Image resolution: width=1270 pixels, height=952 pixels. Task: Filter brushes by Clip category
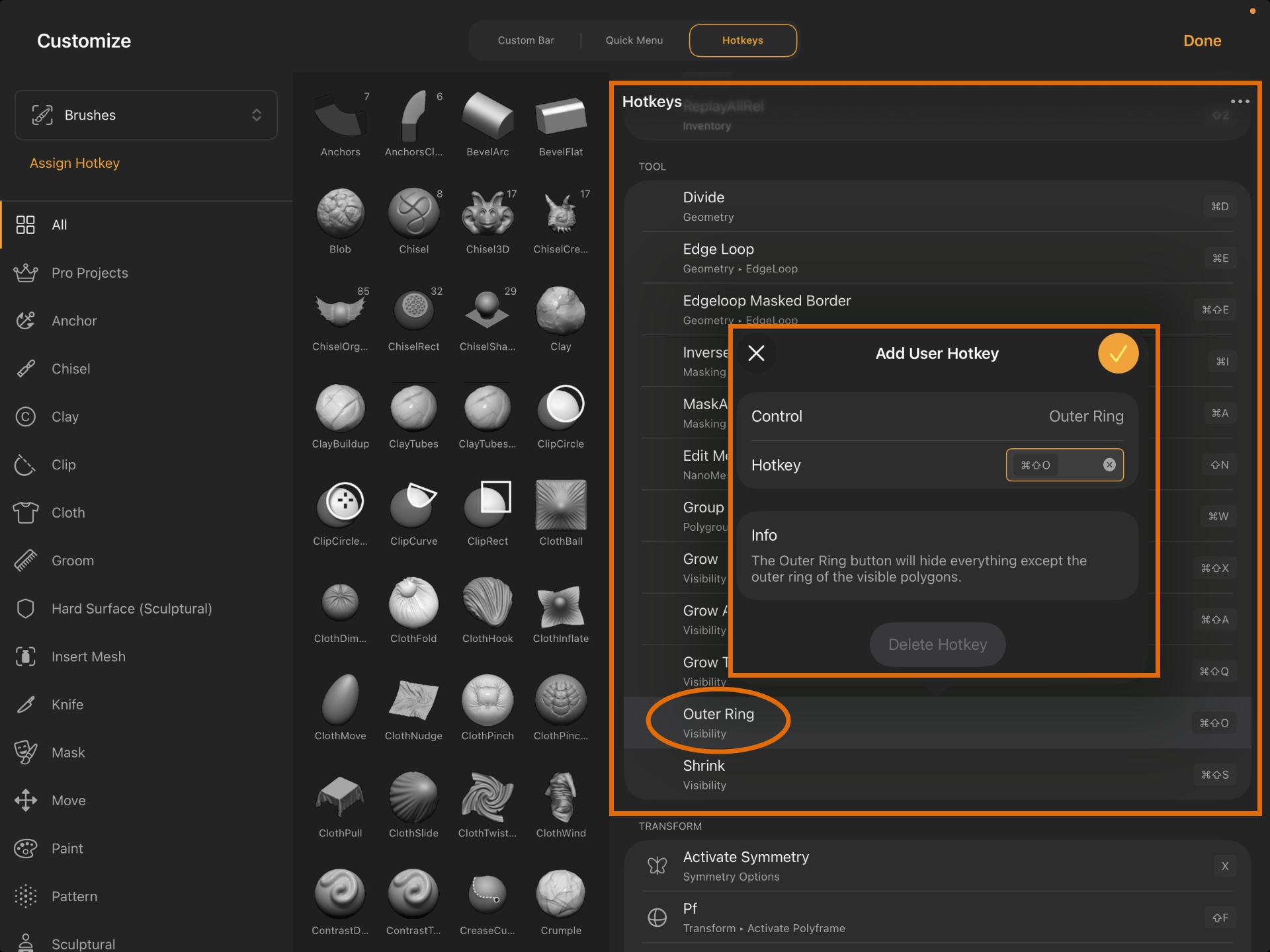coord(146,465)
